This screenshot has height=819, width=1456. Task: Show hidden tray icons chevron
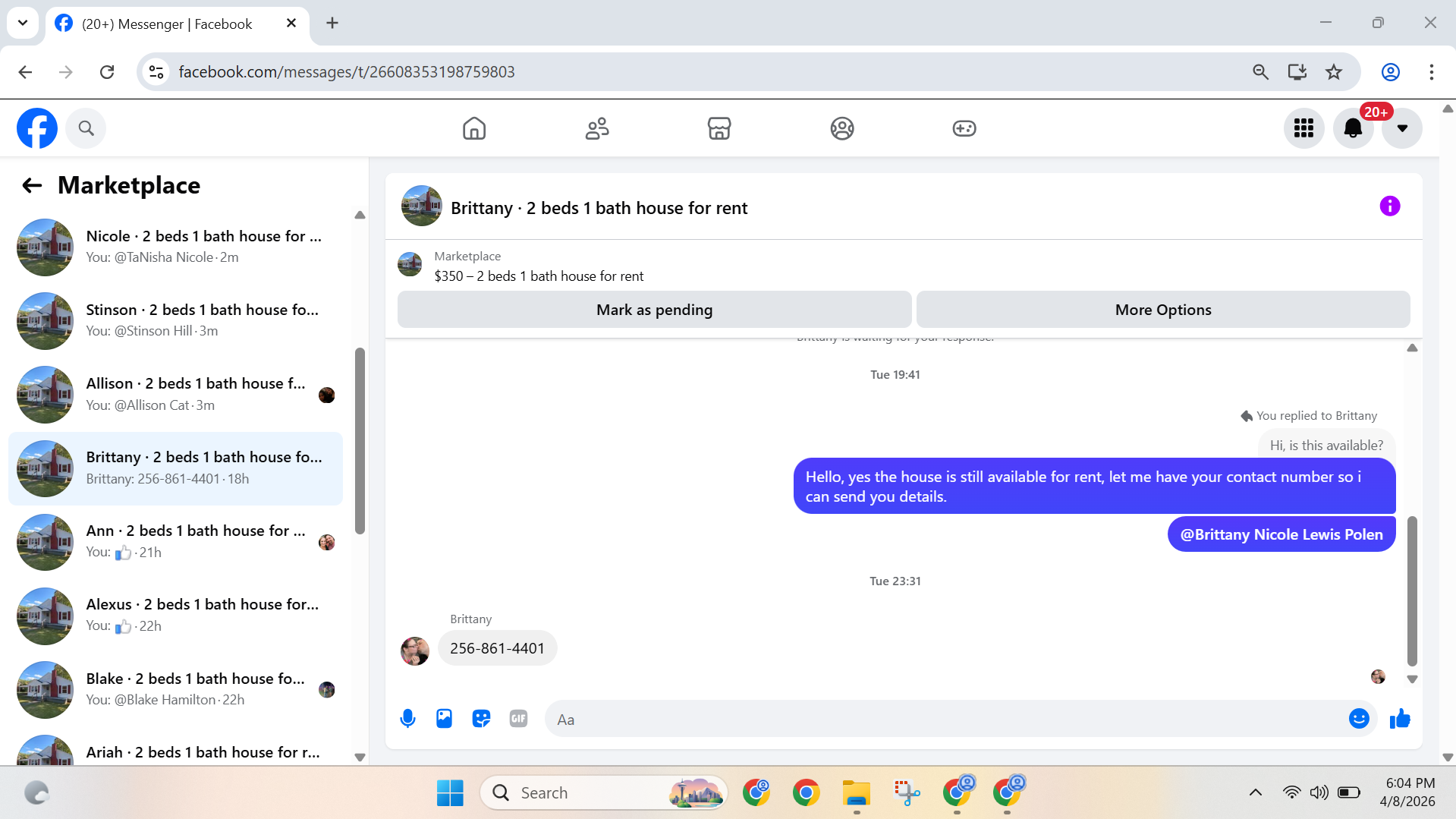[x=1255, y=792]
